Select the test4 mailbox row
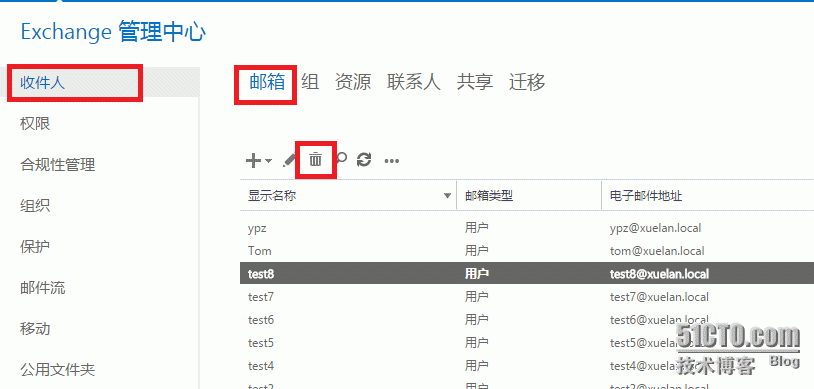This screenshot has width=814, height=389. tap(527, 366)
